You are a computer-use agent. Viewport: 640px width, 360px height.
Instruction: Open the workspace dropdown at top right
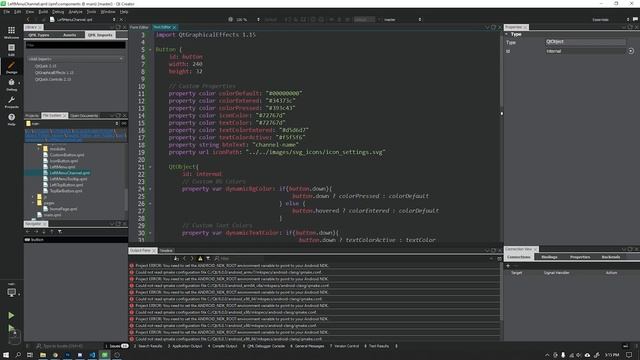click(610, 19)
